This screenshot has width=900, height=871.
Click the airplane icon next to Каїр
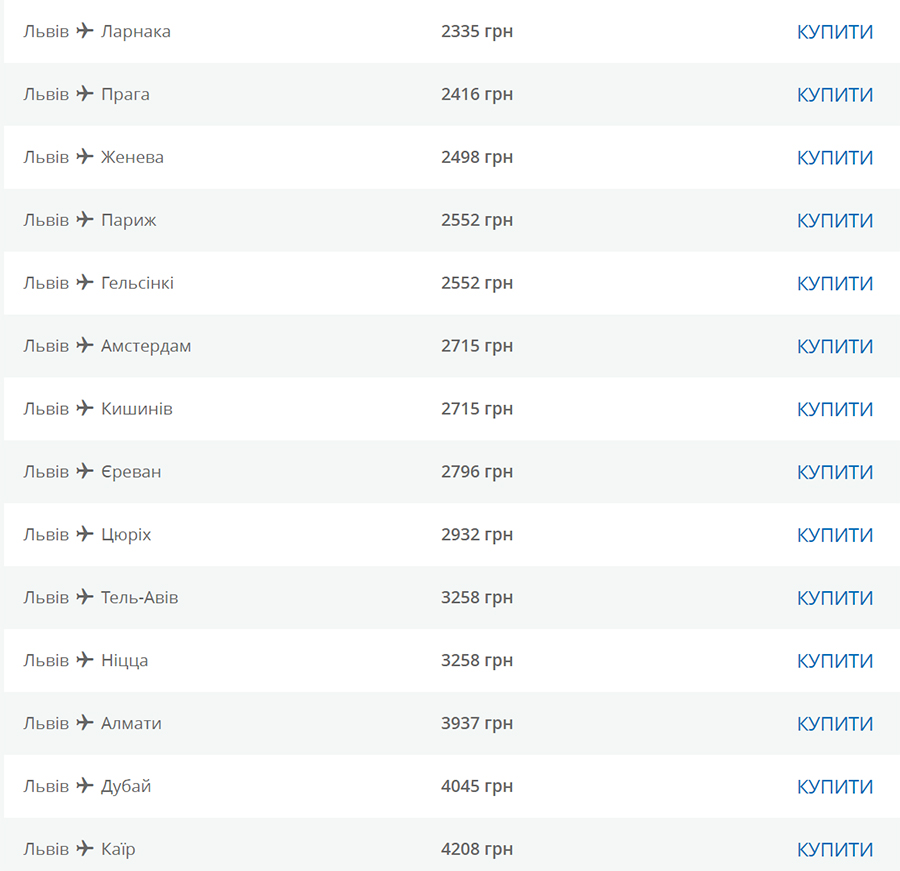coord(85,848)
